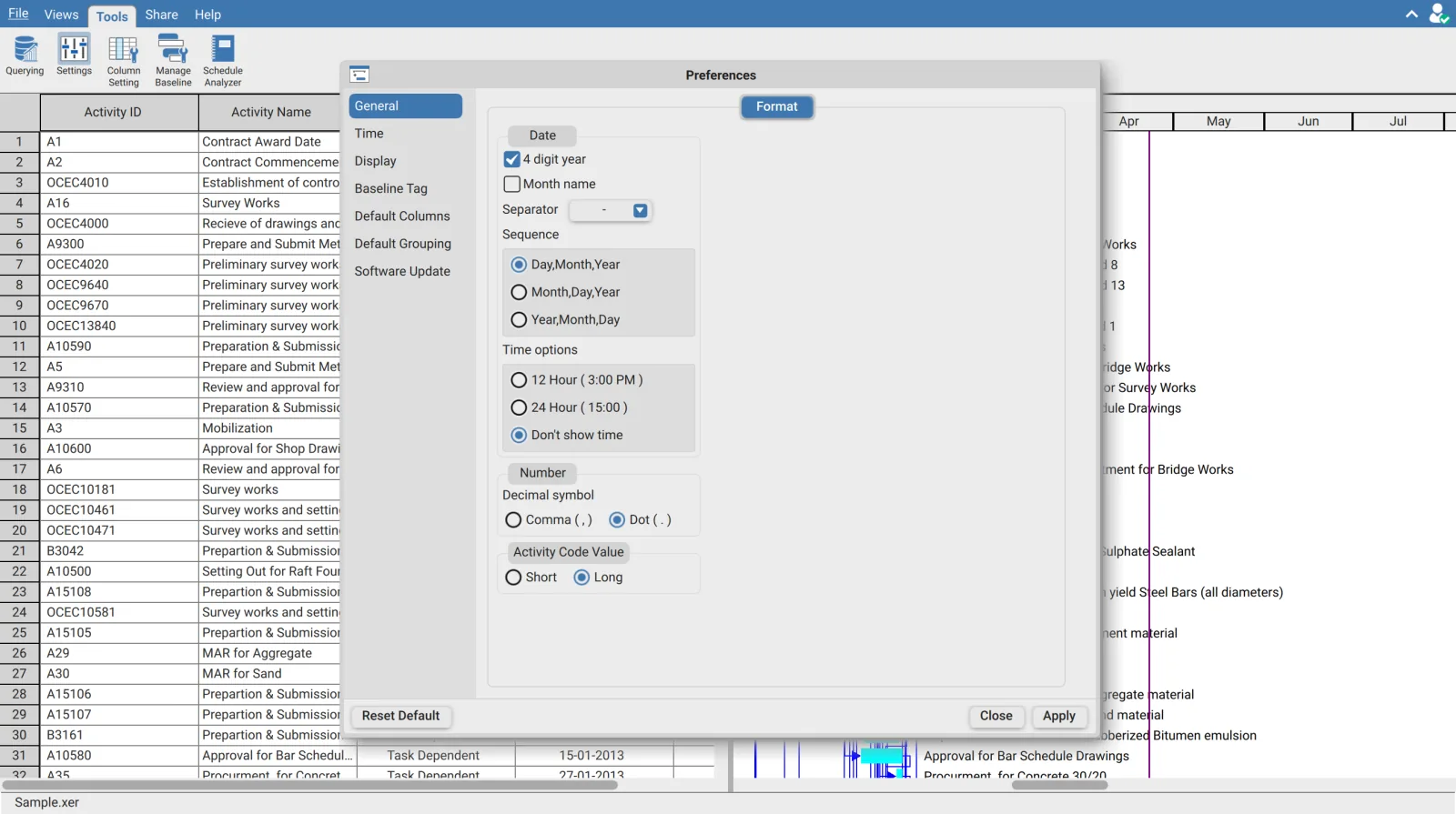Switch to the Views tab
This screenshot has height=814, width=1456.
61,15
